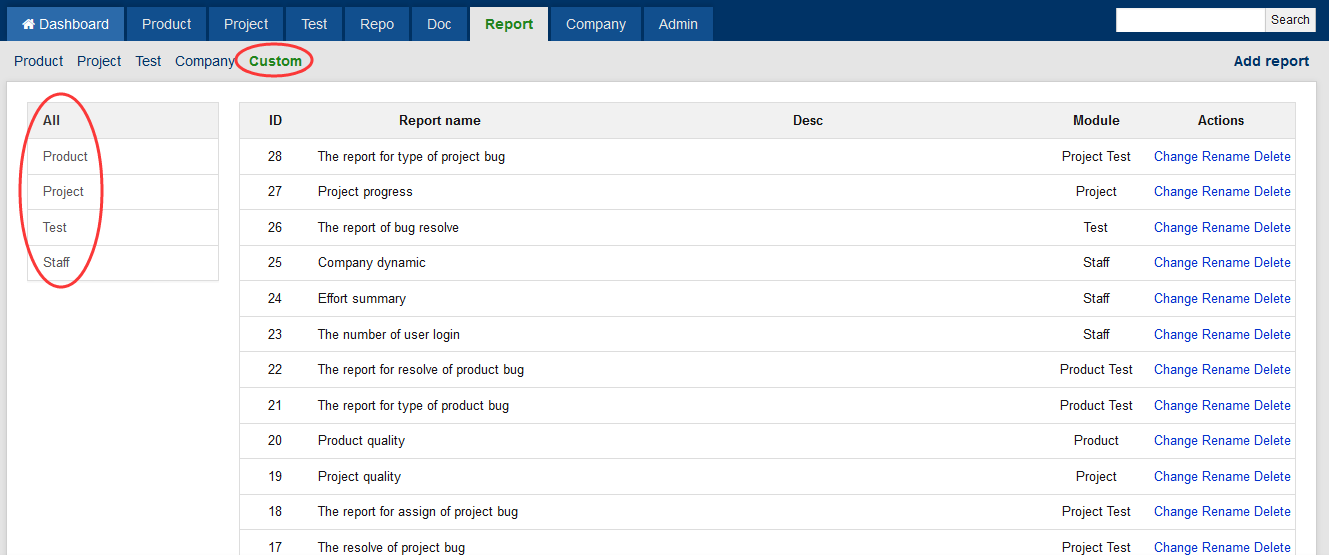
Task: Open the Company submenu under Report
Action: tap(204, 61)
